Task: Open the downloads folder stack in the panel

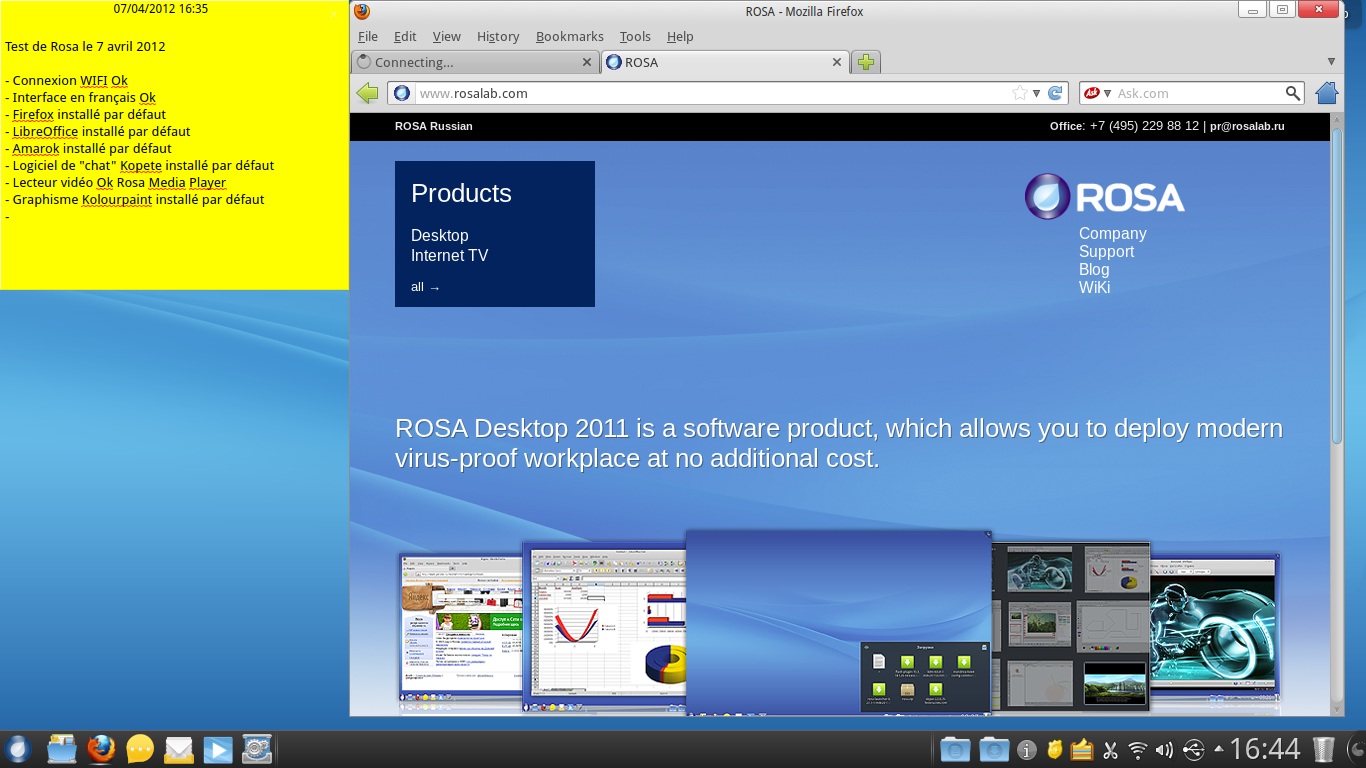Action: point(994,749)
